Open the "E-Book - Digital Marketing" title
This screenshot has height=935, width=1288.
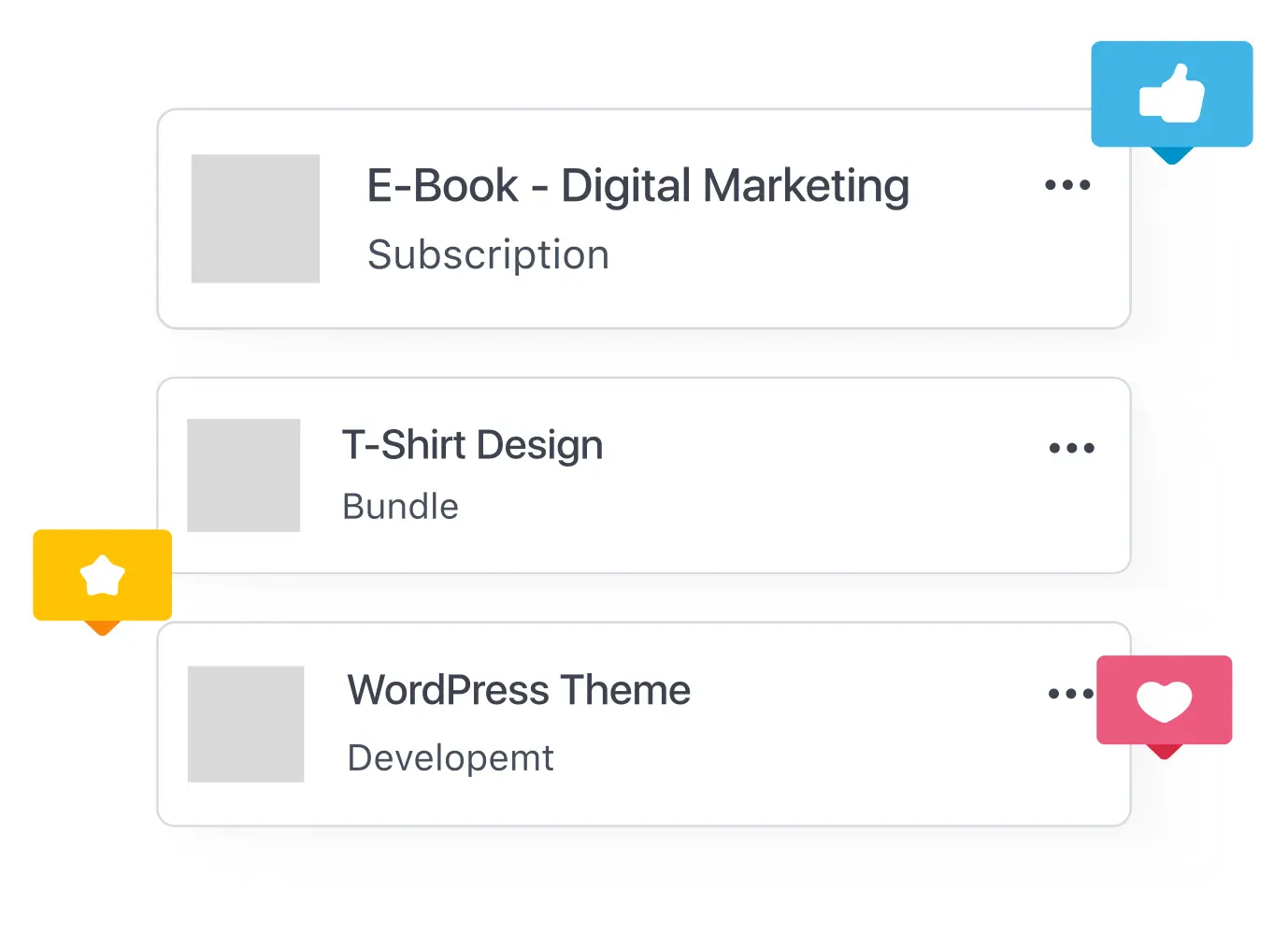[x=637, y=186]
